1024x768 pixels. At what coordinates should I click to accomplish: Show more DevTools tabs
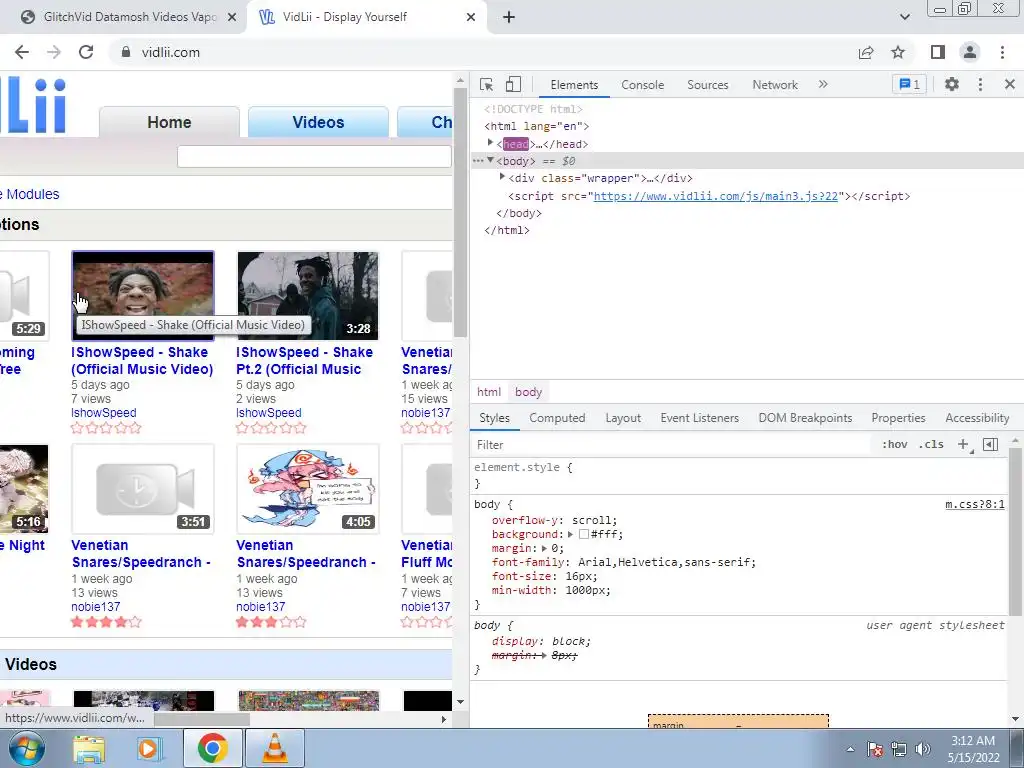pyautogui.click(x=823, y=84)
